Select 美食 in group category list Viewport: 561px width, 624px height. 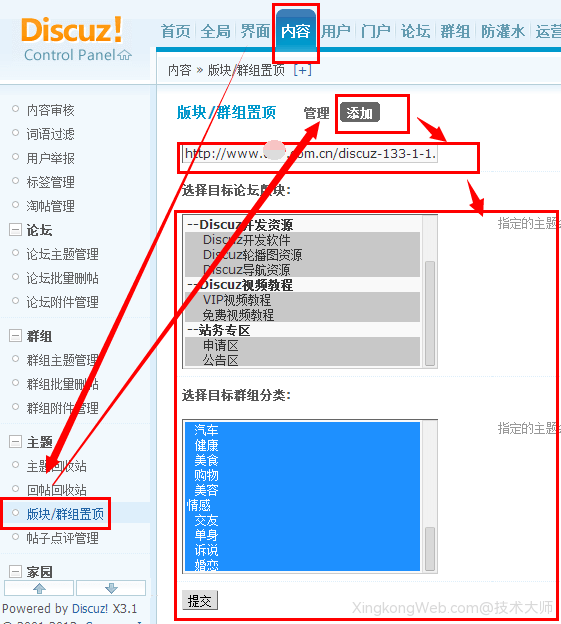point(302,460)
